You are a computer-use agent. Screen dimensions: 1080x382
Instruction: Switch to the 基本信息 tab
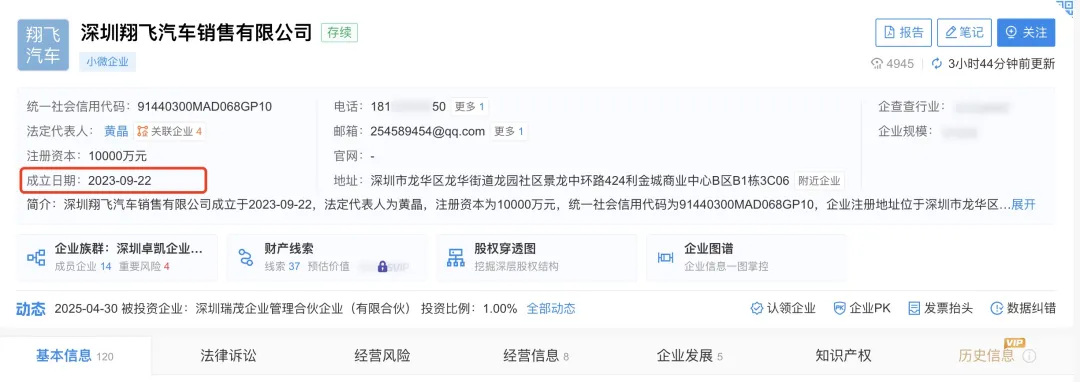74,356
